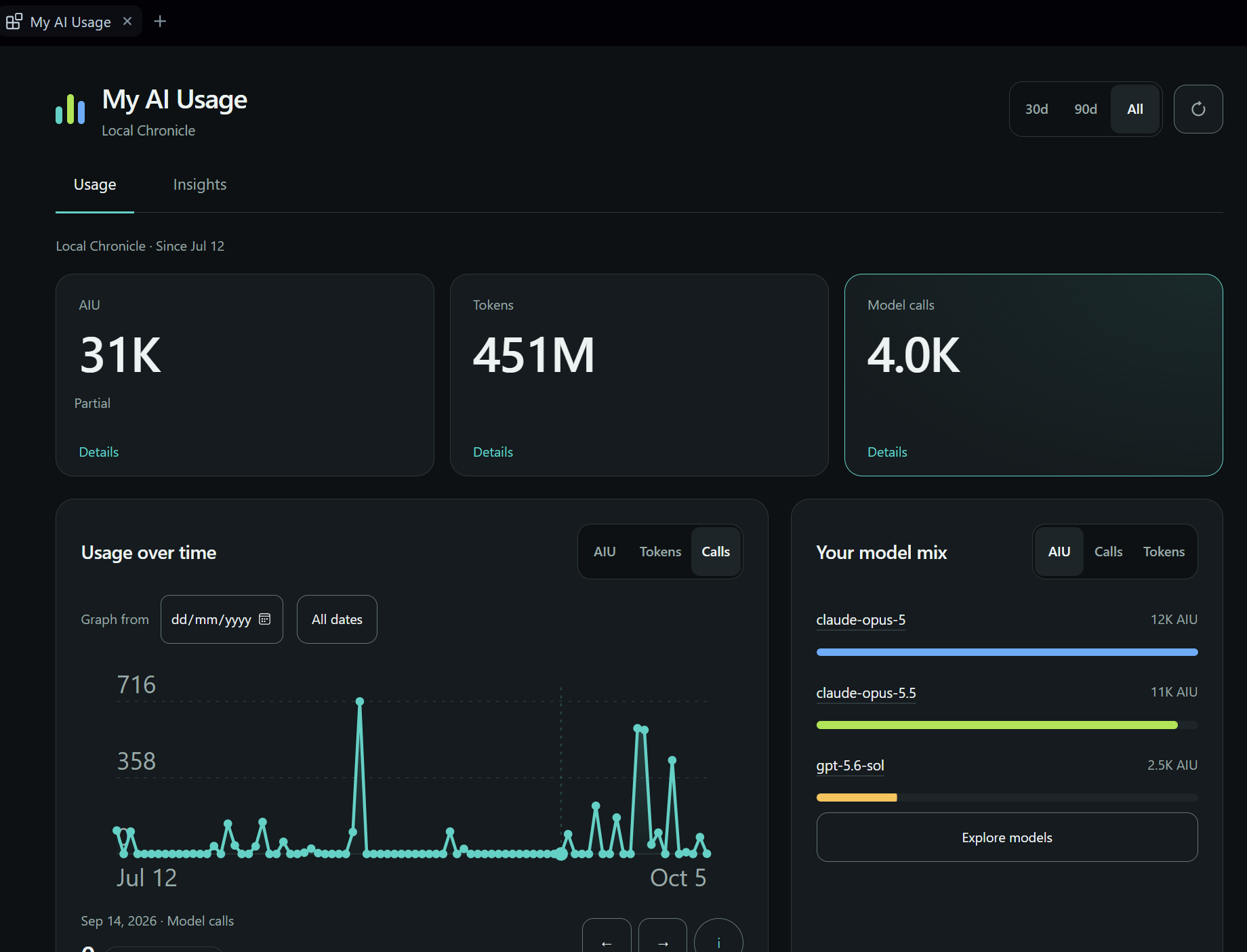Click the Jul 12 axis label
Image resolution: width=1247 pixels, height=952 pixels.
coord(146,877)
